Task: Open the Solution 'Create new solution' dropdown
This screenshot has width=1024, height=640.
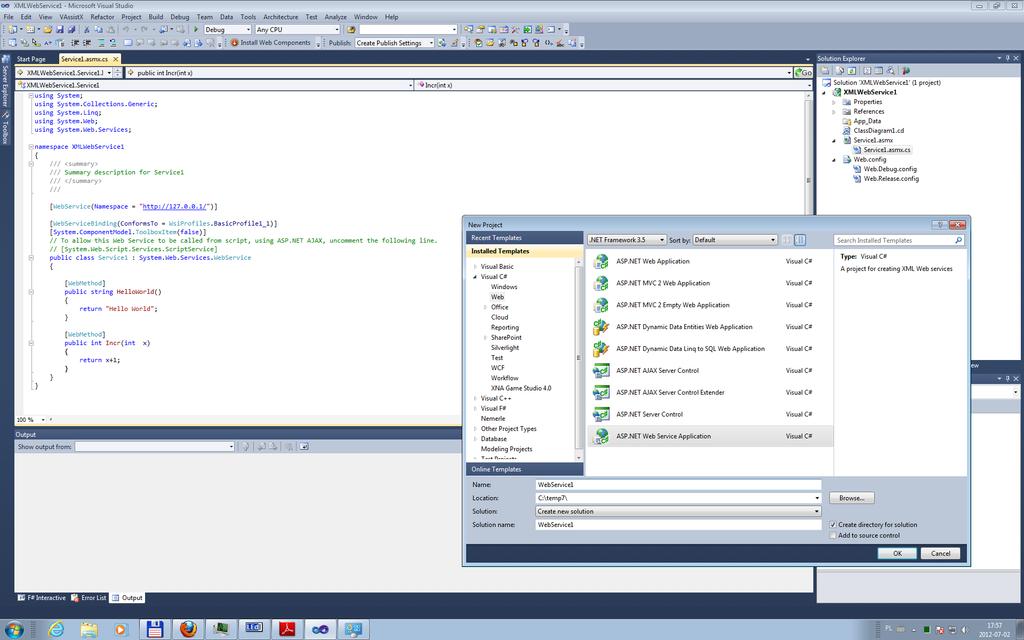Action: (x=678, y=511)
